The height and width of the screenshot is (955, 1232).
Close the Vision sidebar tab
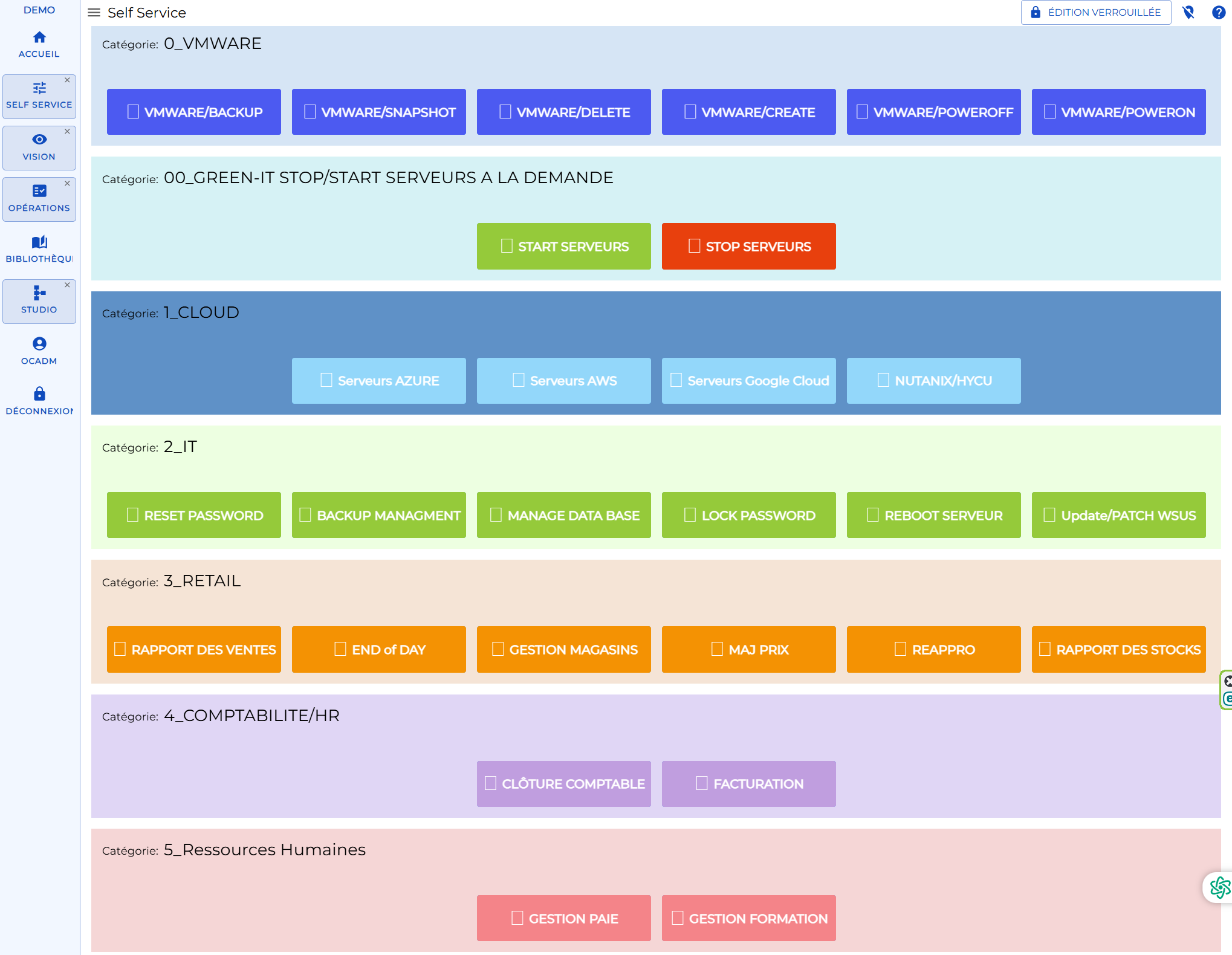67,131
